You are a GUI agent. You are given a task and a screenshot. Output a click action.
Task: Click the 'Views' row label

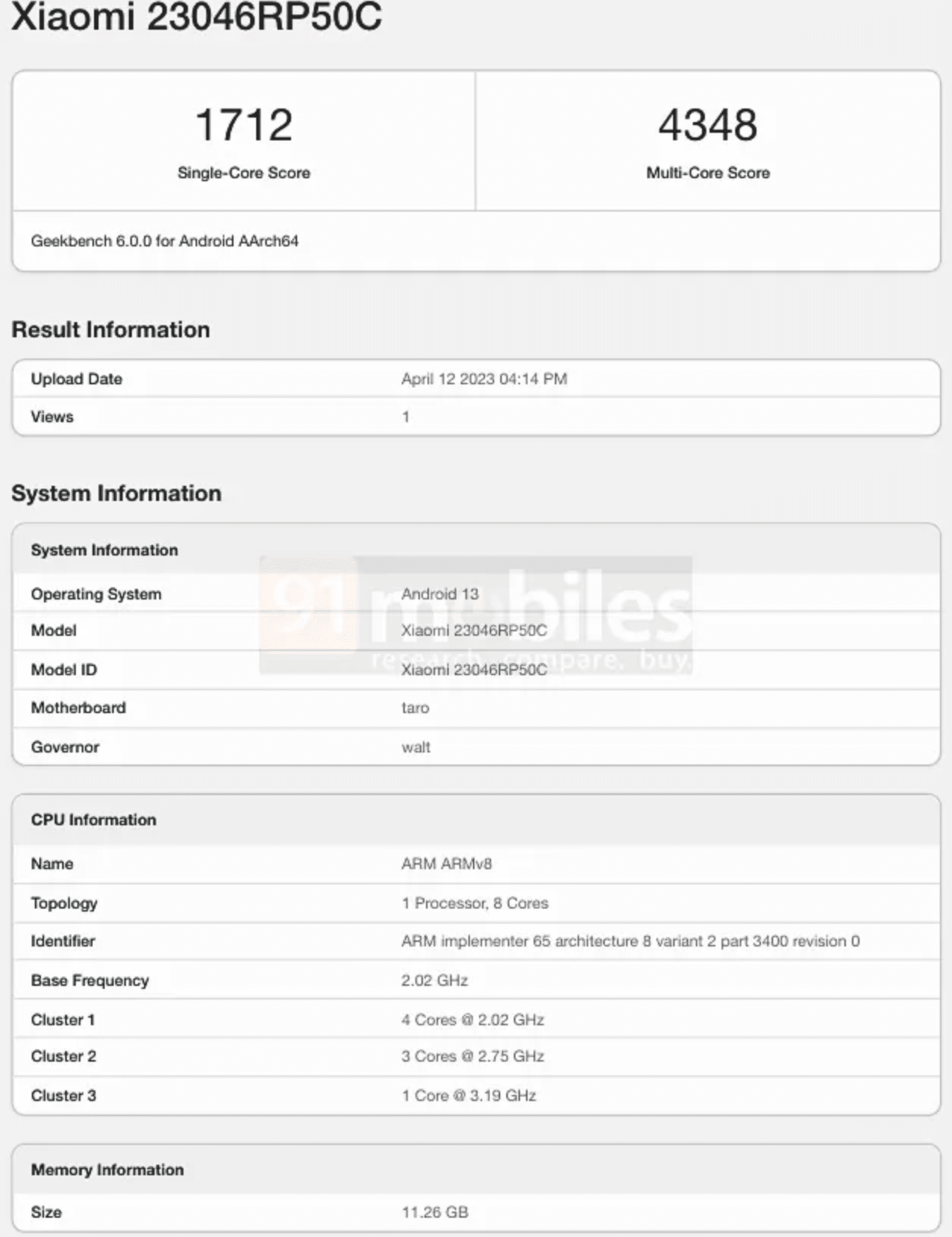point(51,417)
